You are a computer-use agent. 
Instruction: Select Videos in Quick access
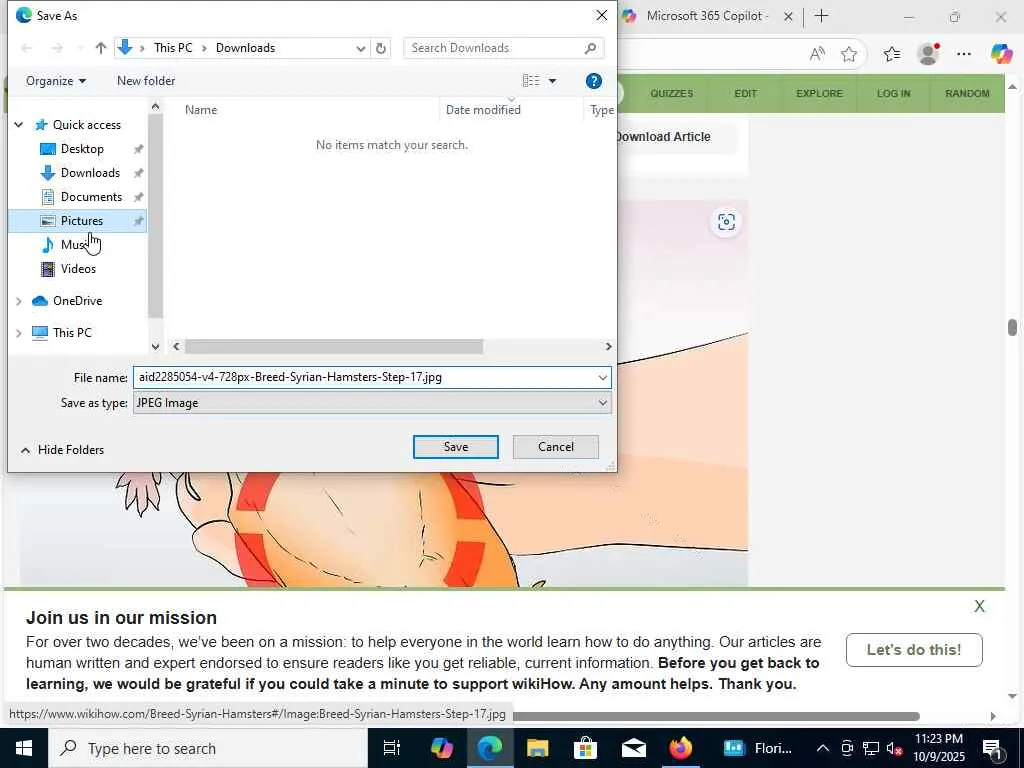pos(78,268)
